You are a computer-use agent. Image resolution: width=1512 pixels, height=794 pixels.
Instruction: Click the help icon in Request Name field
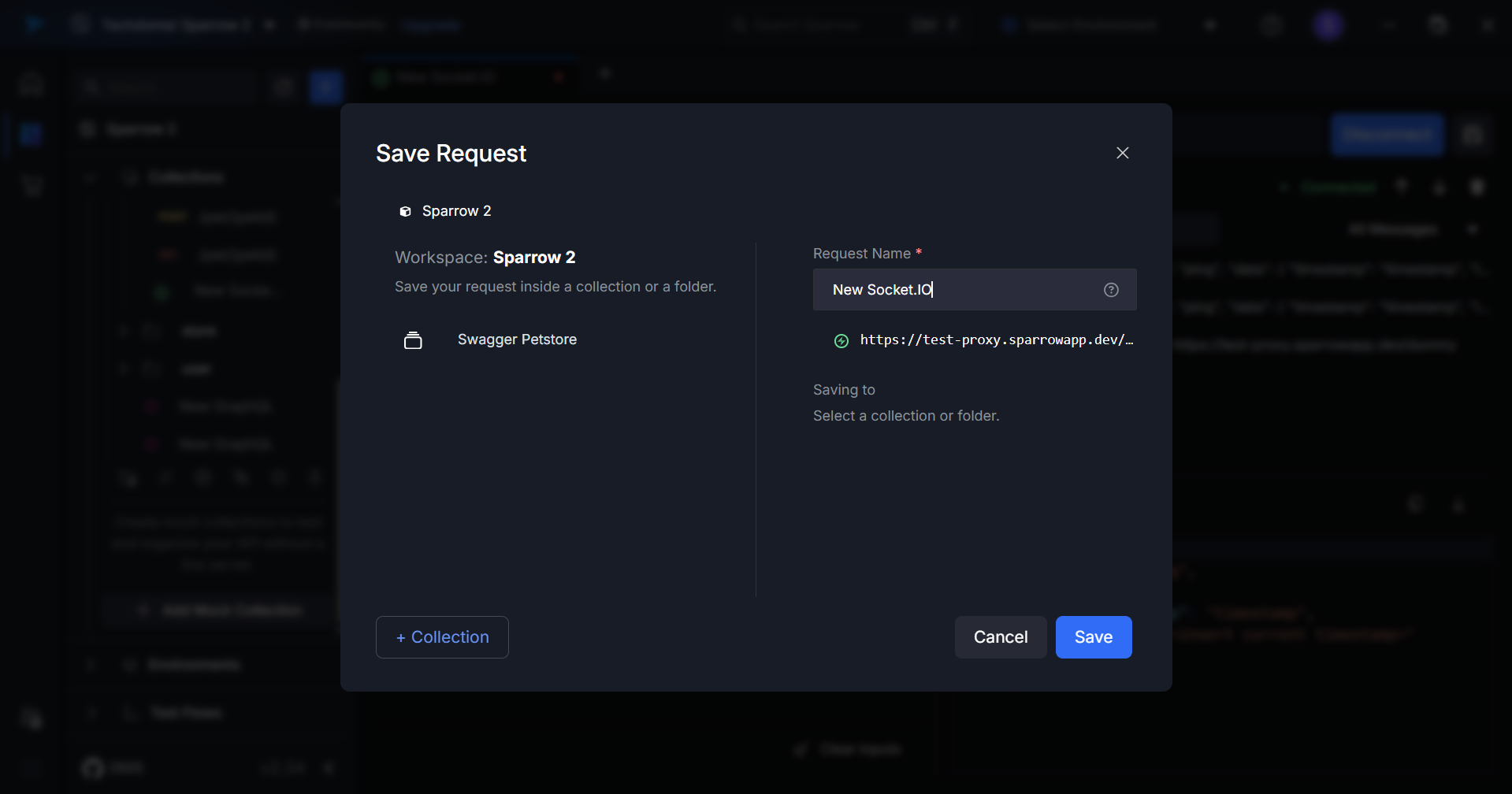pyautogui.click(x=1111, y=290)
